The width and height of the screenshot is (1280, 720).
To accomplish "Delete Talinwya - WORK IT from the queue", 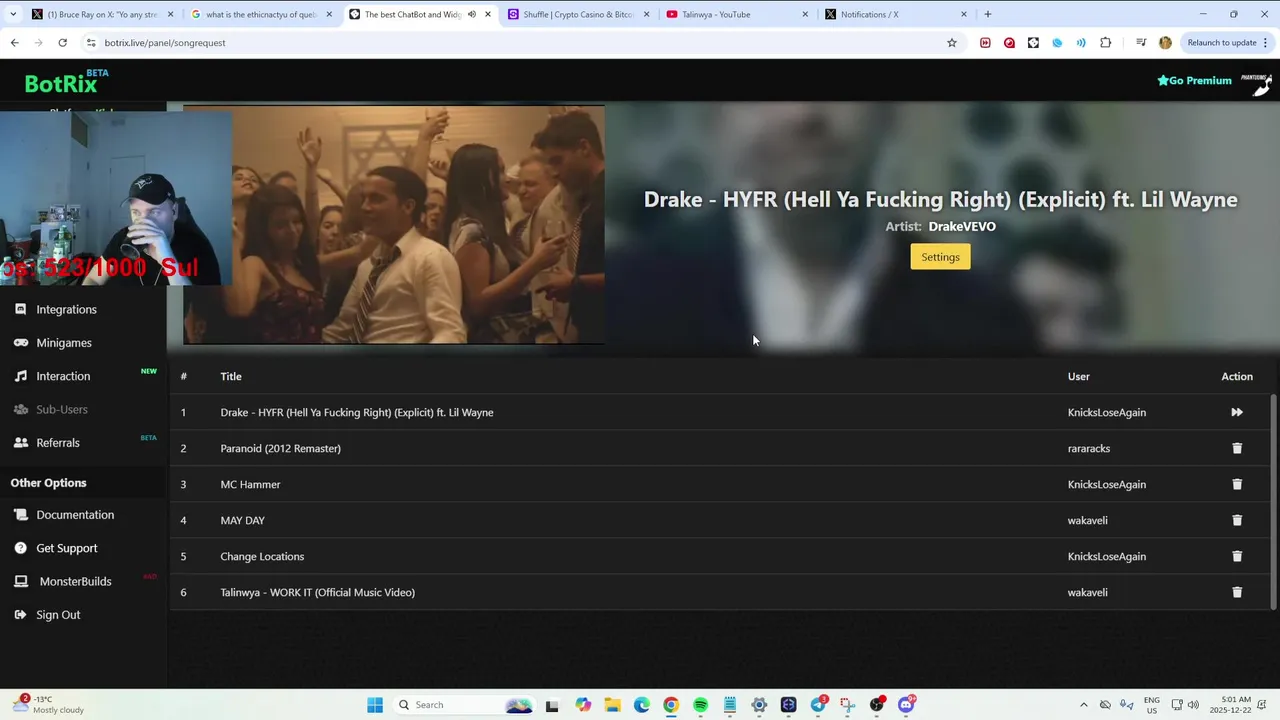I will coord(1237,592).
